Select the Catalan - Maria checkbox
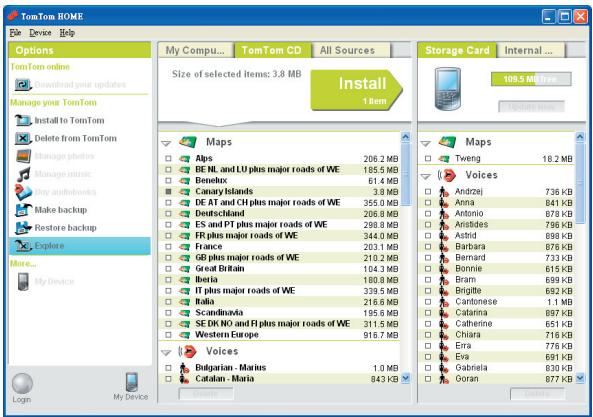Screen dimensions: 593x417 [x=168, y=379]
